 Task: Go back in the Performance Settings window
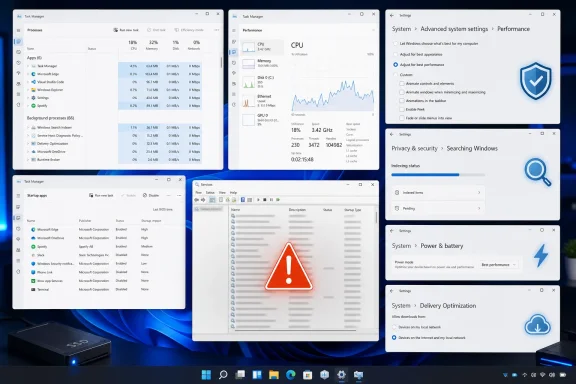[x=392, y=15]
